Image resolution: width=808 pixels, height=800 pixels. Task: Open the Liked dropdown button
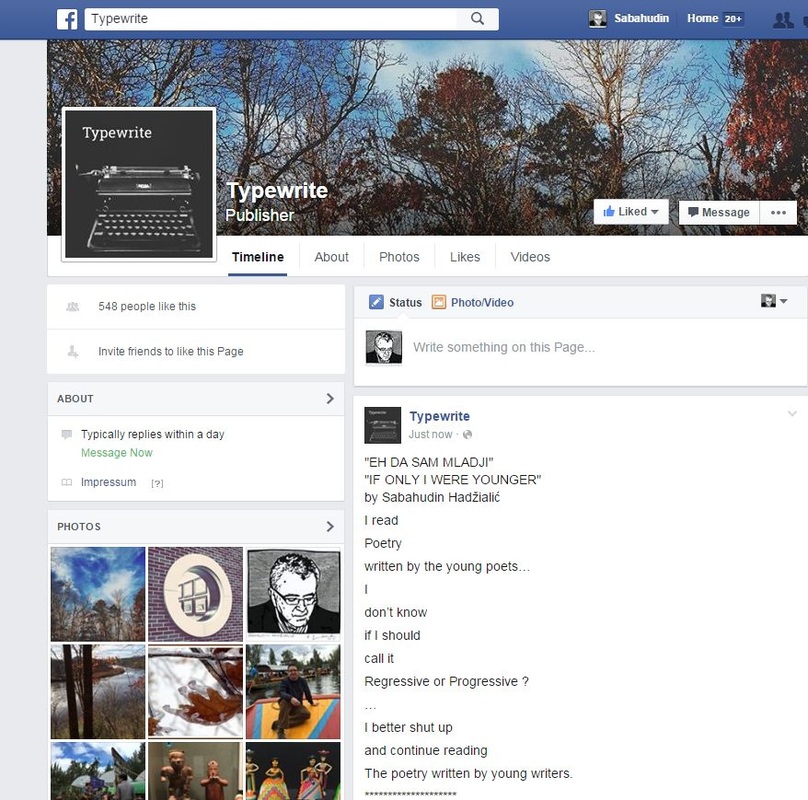click(631, 212)
